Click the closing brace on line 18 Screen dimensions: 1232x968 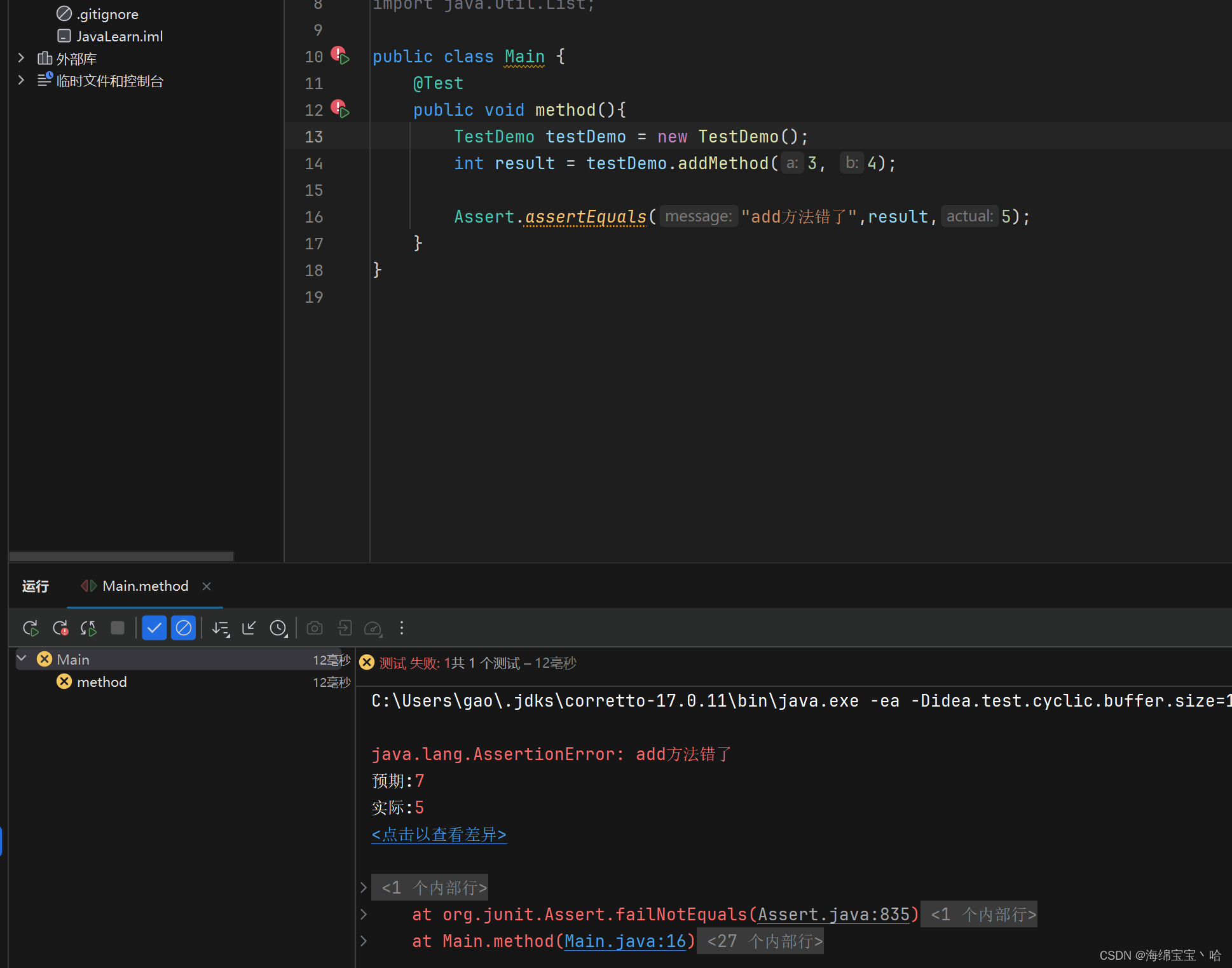pyautogui.click(x=377, y=270)
